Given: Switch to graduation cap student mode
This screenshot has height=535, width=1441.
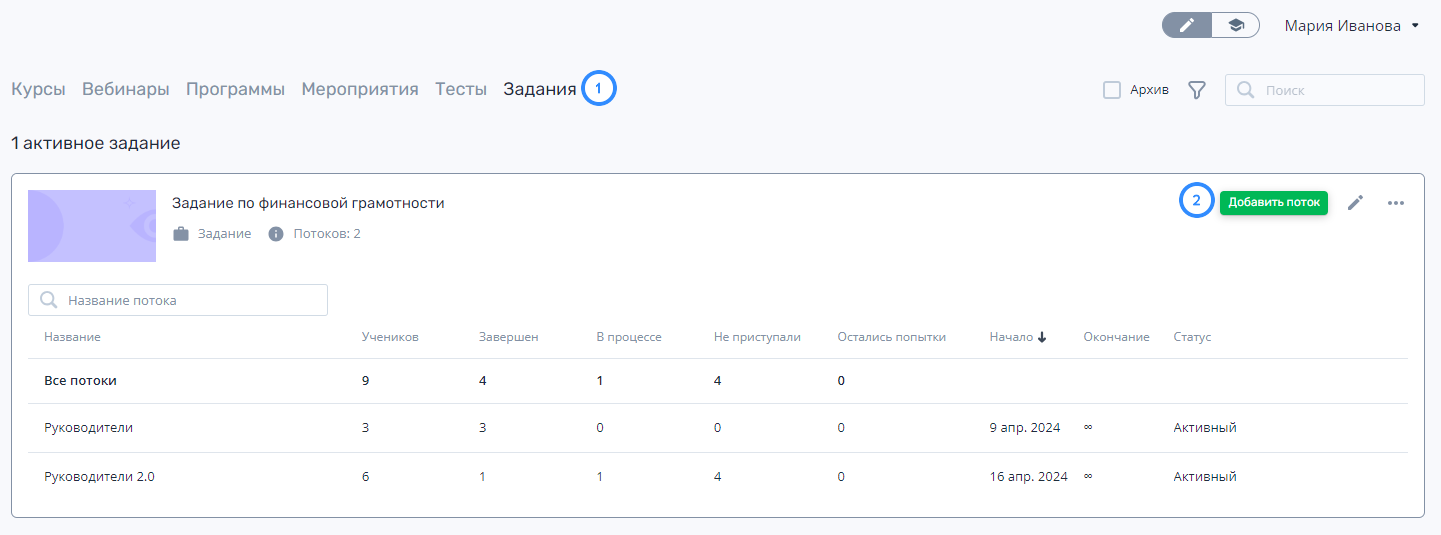Looking at the screenshot, I should 1235,26.
